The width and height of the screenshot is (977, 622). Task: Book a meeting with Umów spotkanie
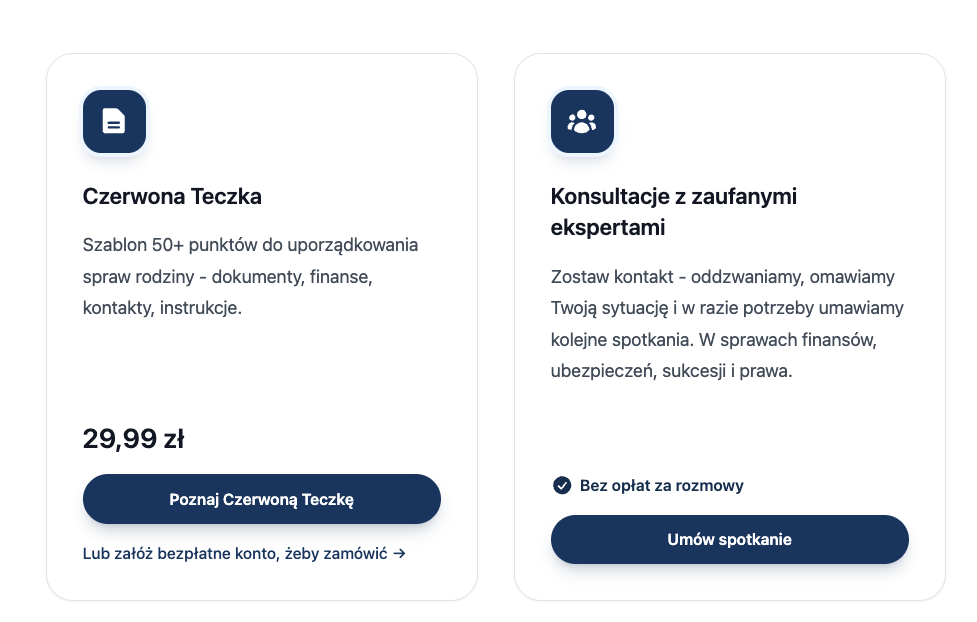click(x=730, y=540)
